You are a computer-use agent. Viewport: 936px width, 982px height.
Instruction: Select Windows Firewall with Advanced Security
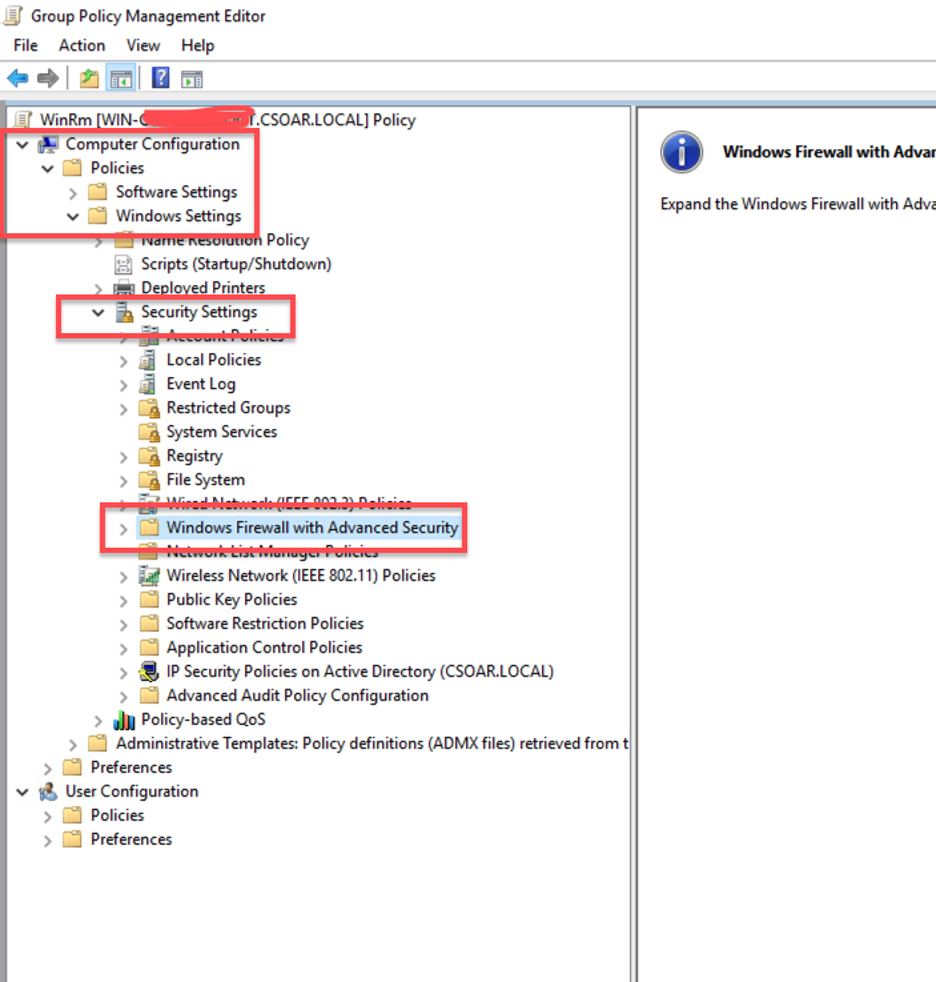click(x=309, y=527)
